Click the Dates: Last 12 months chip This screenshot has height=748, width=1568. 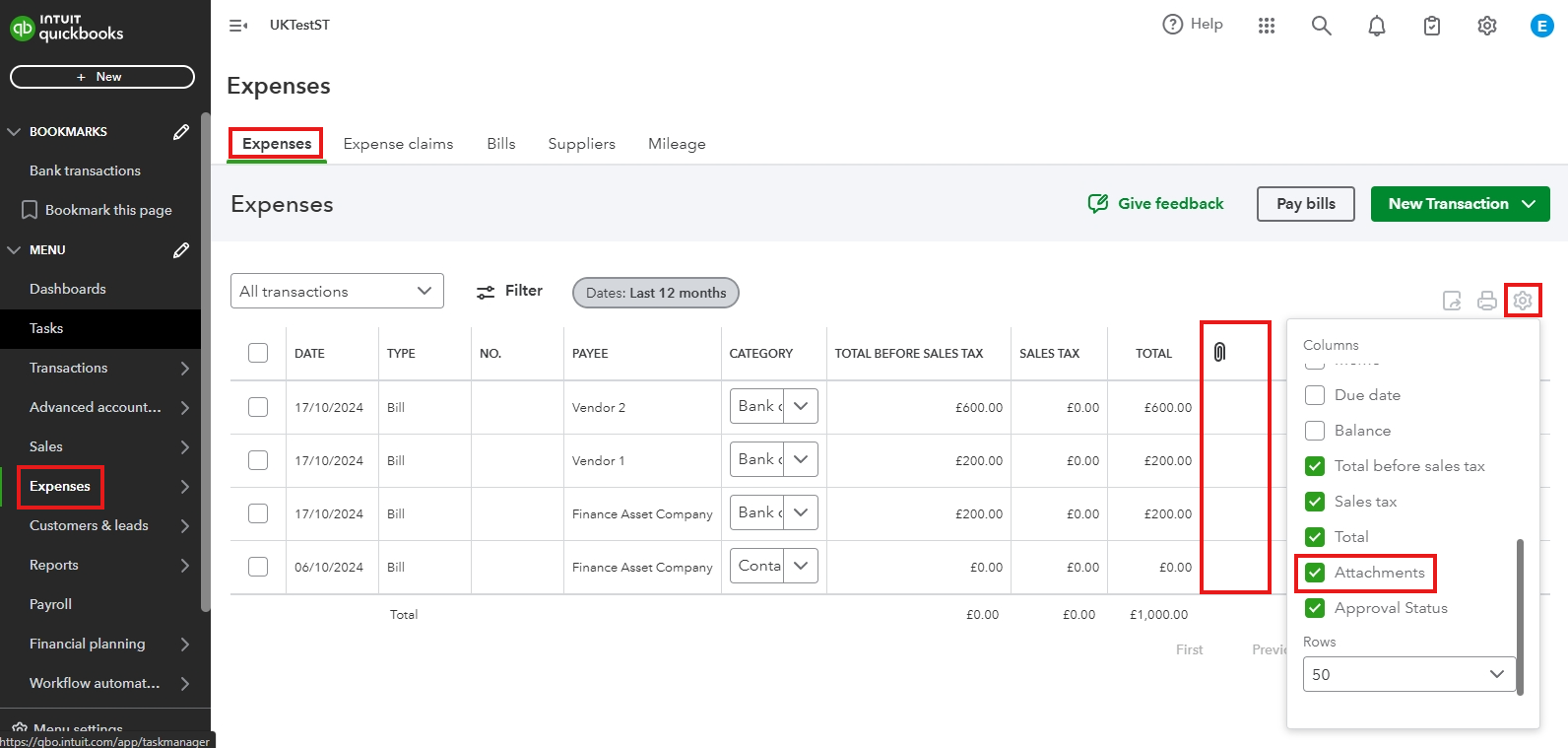click(x=656, y=293)
